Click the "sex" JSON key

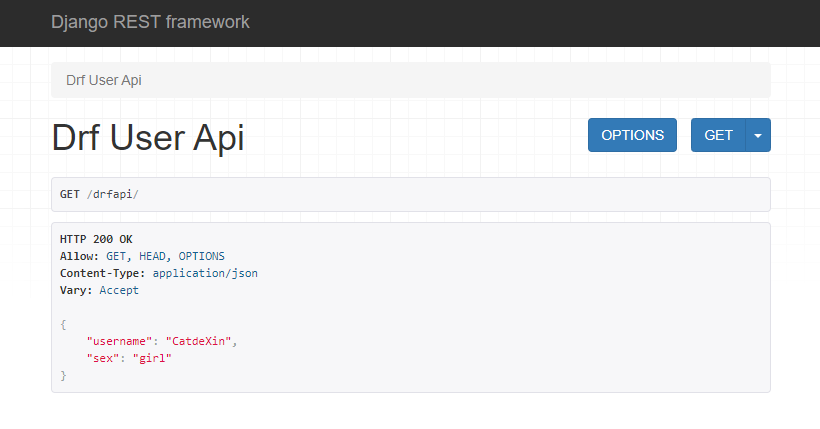click(102, 358)
